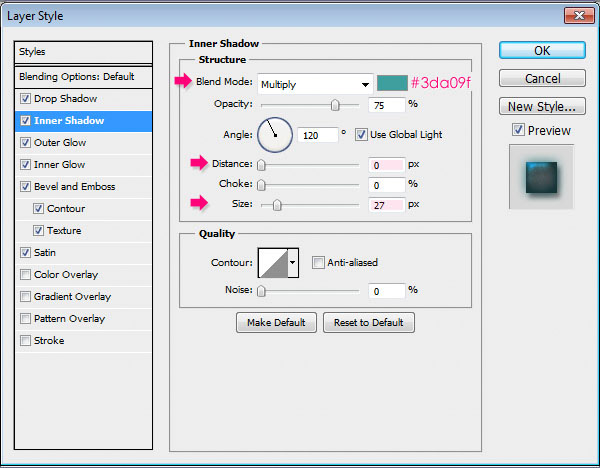Select the Contour sub-effect label
Screen dimensions: 600x468
66,209
